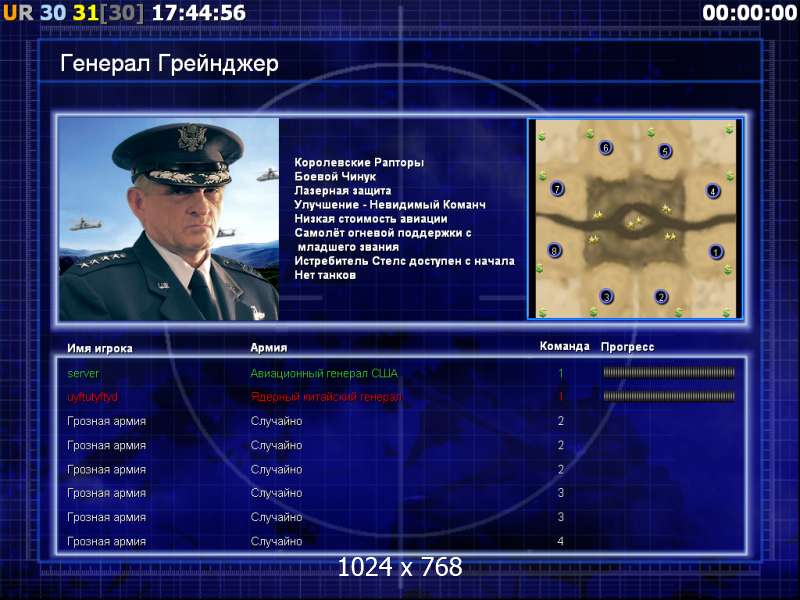
Task: Click the "Команда" column header
Action: coord(564,346)
